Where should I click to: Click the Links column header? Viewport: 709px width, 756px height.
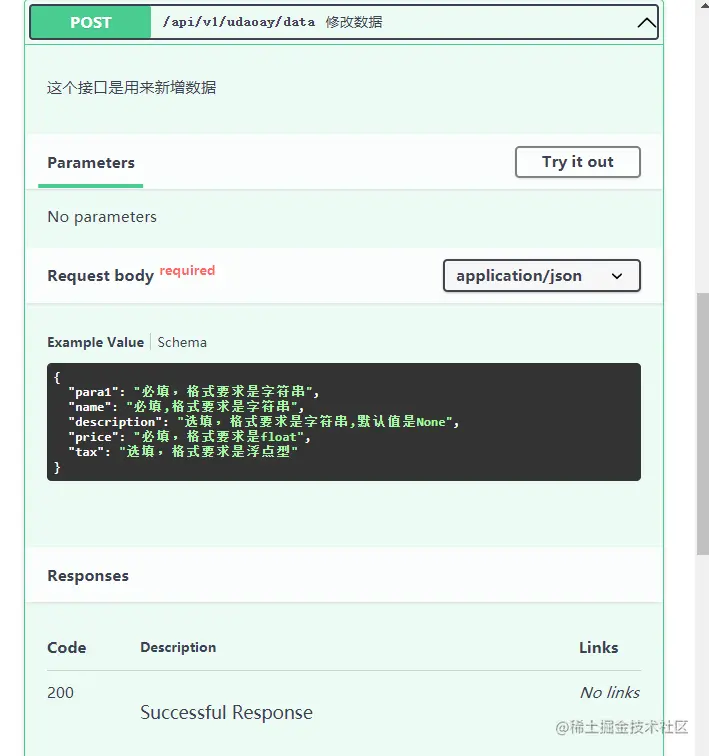598,648
